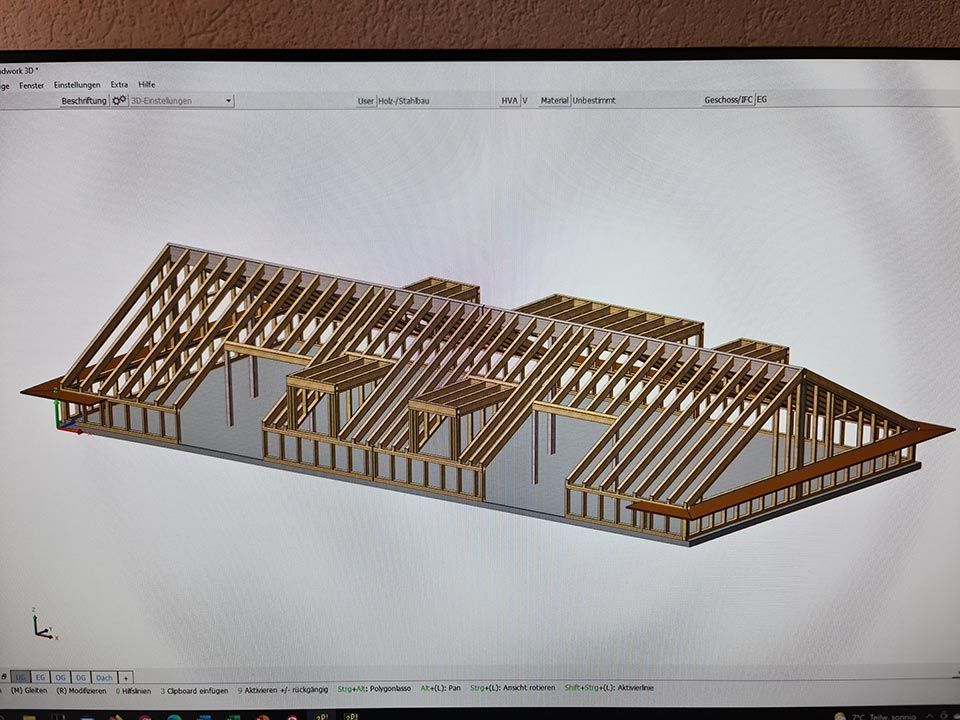Open the Extra menu
960x720 pixels.
tap(118, 84)
